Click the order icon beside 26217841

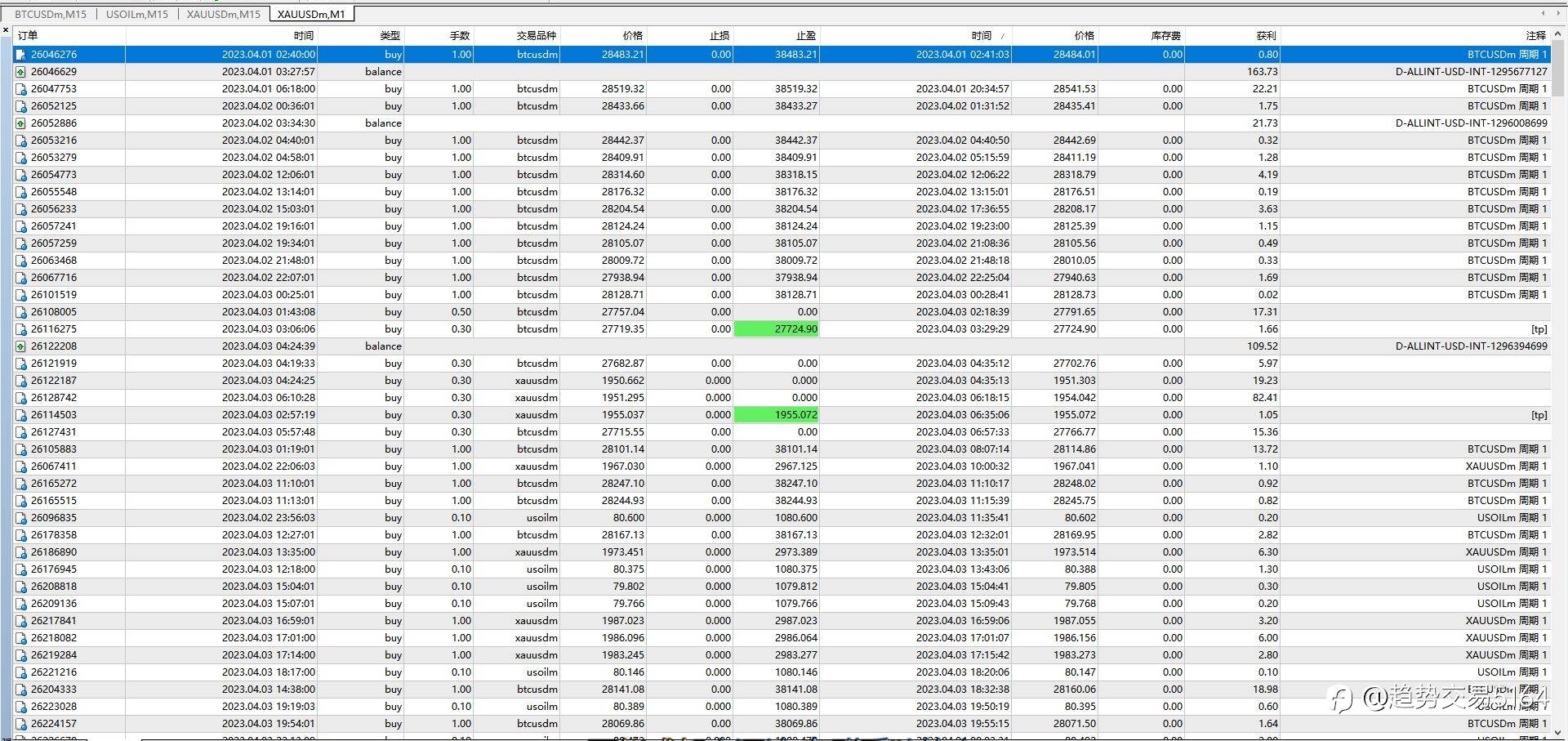(20, 621)
